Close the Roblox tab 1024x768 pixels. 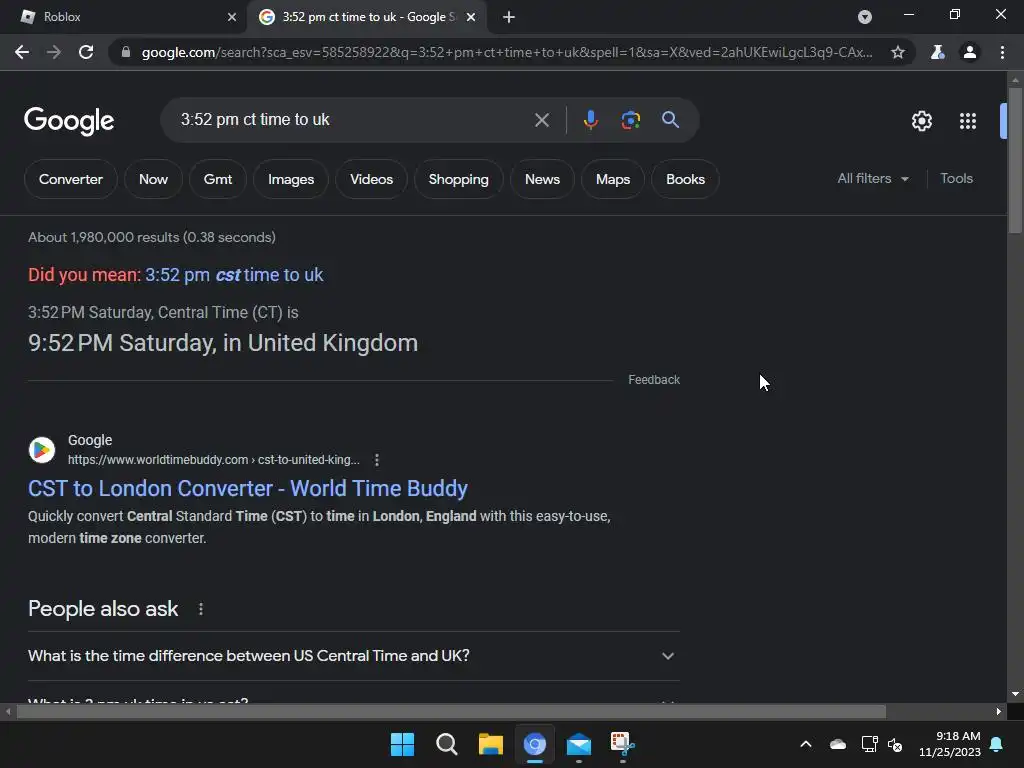pos(232,17)
